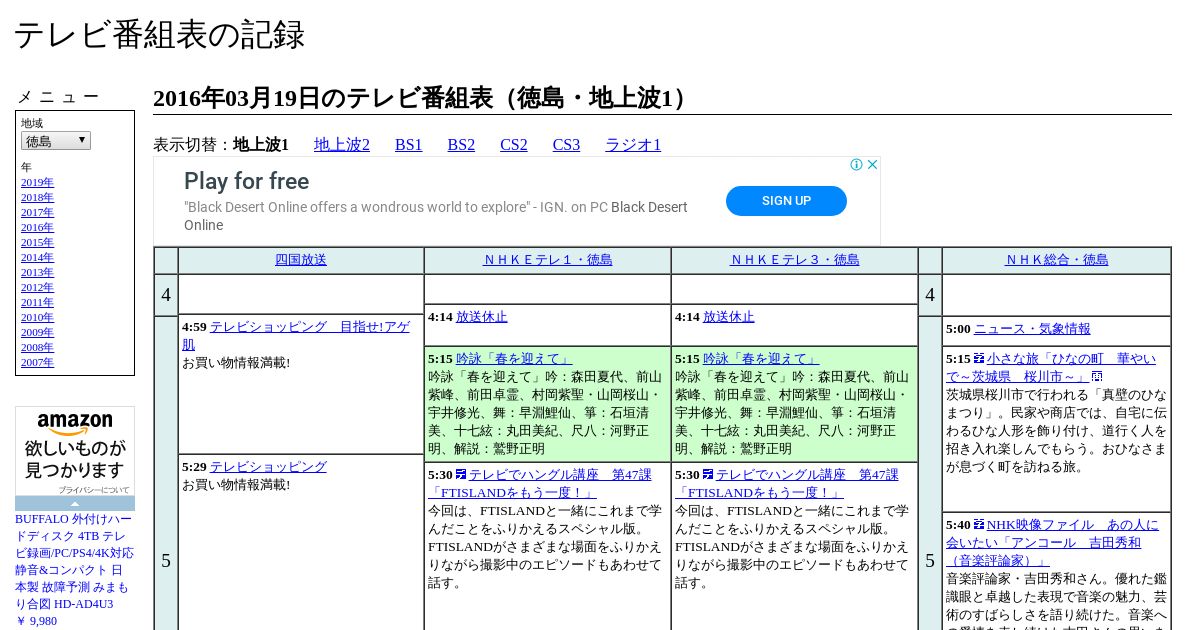The height and width of the screenshot is (630, 1200).
Task: Open the 2011年 archive link
Action: click(x=37, y=303)
